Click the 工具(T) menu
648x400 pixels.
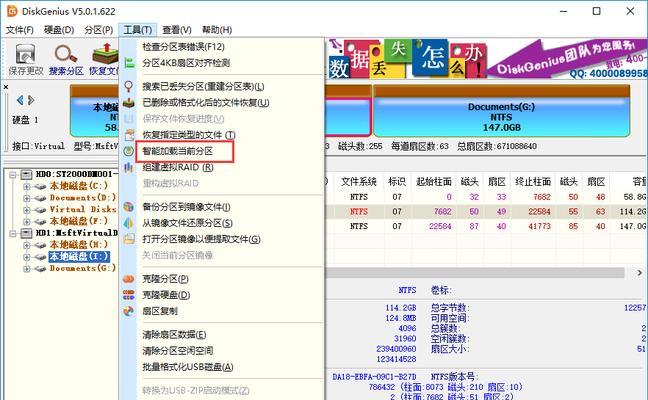point(138,30)
